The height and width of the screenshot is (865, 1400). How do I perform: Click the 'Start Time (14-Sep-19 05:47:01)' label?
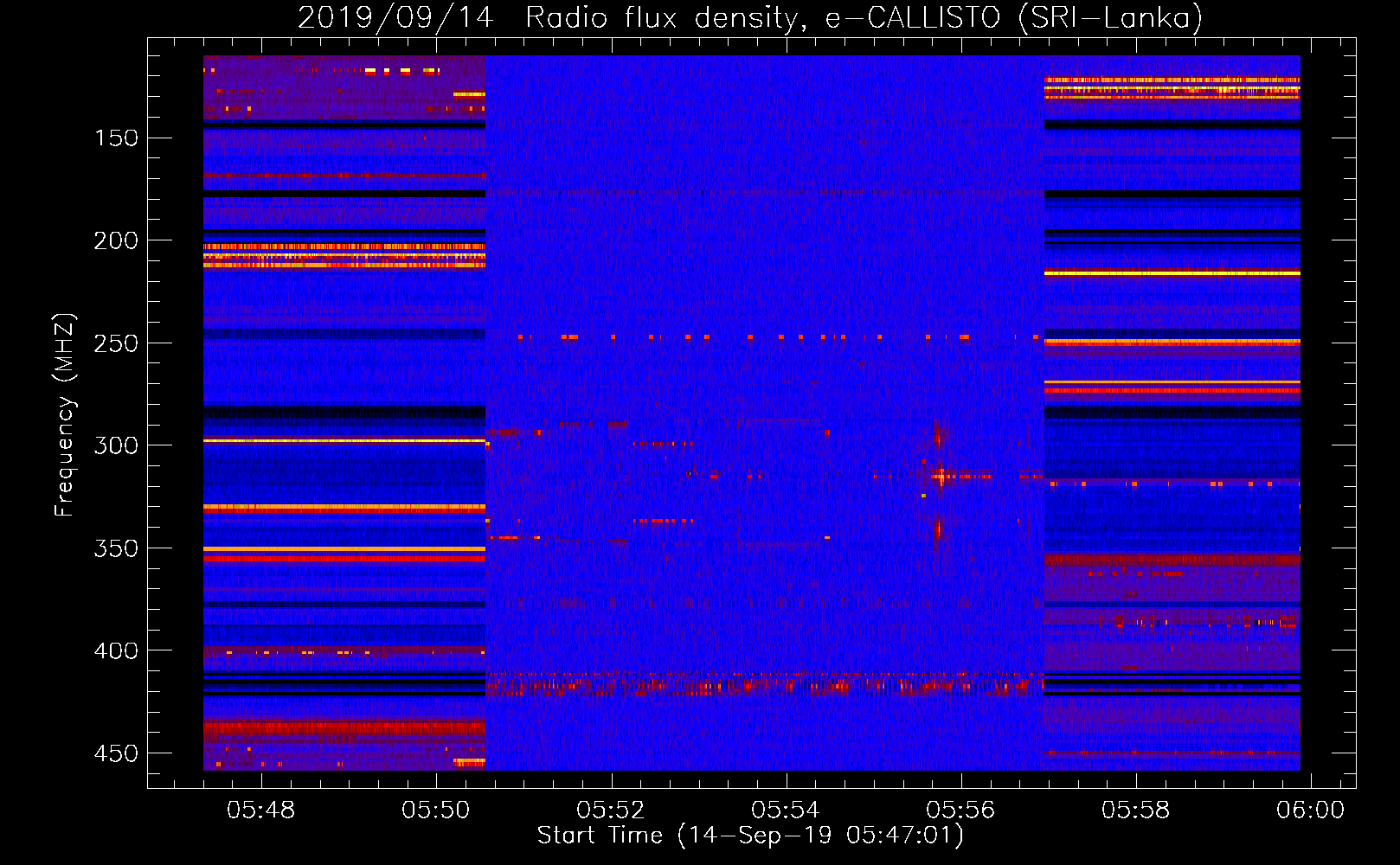point(750,836)
